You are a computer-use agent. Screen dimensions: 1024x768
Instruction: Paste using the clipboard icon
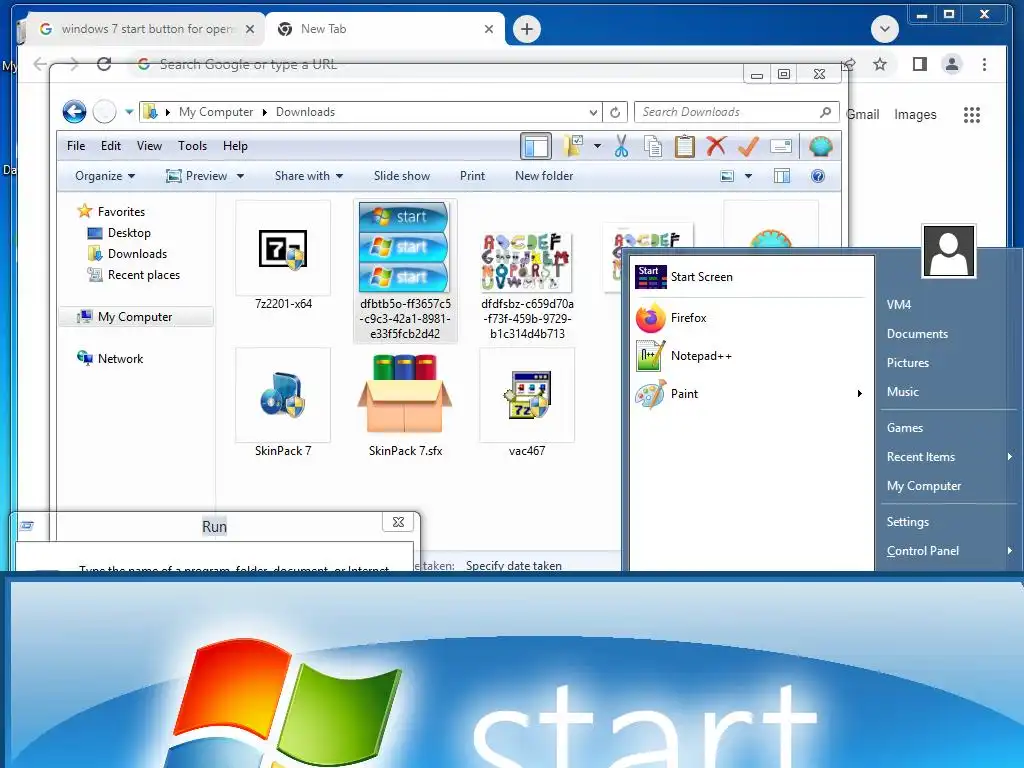pyautogui.click(x=684, y=146)
